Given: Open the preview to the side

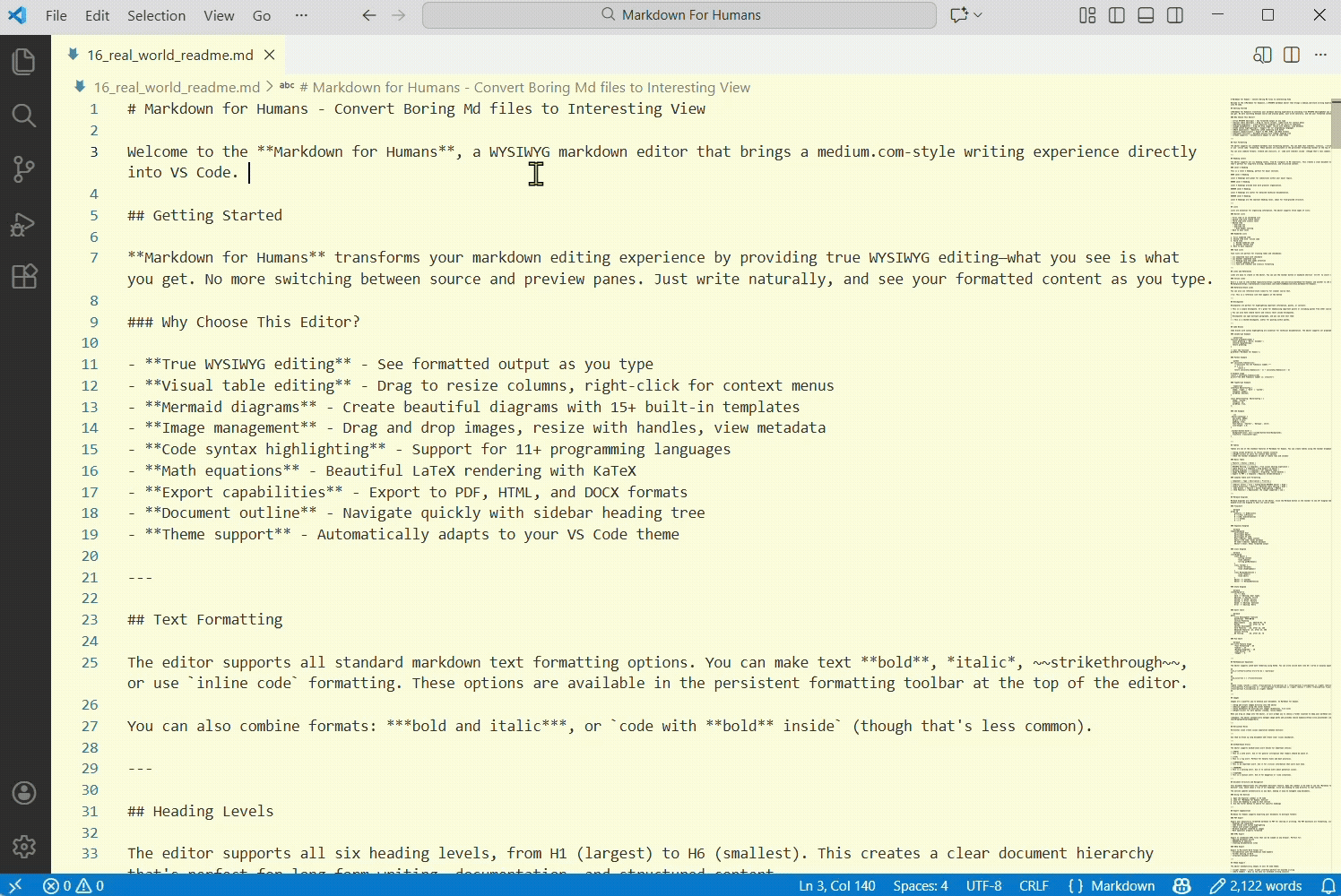Looking at the screenshot, I should pos(1262,55).
